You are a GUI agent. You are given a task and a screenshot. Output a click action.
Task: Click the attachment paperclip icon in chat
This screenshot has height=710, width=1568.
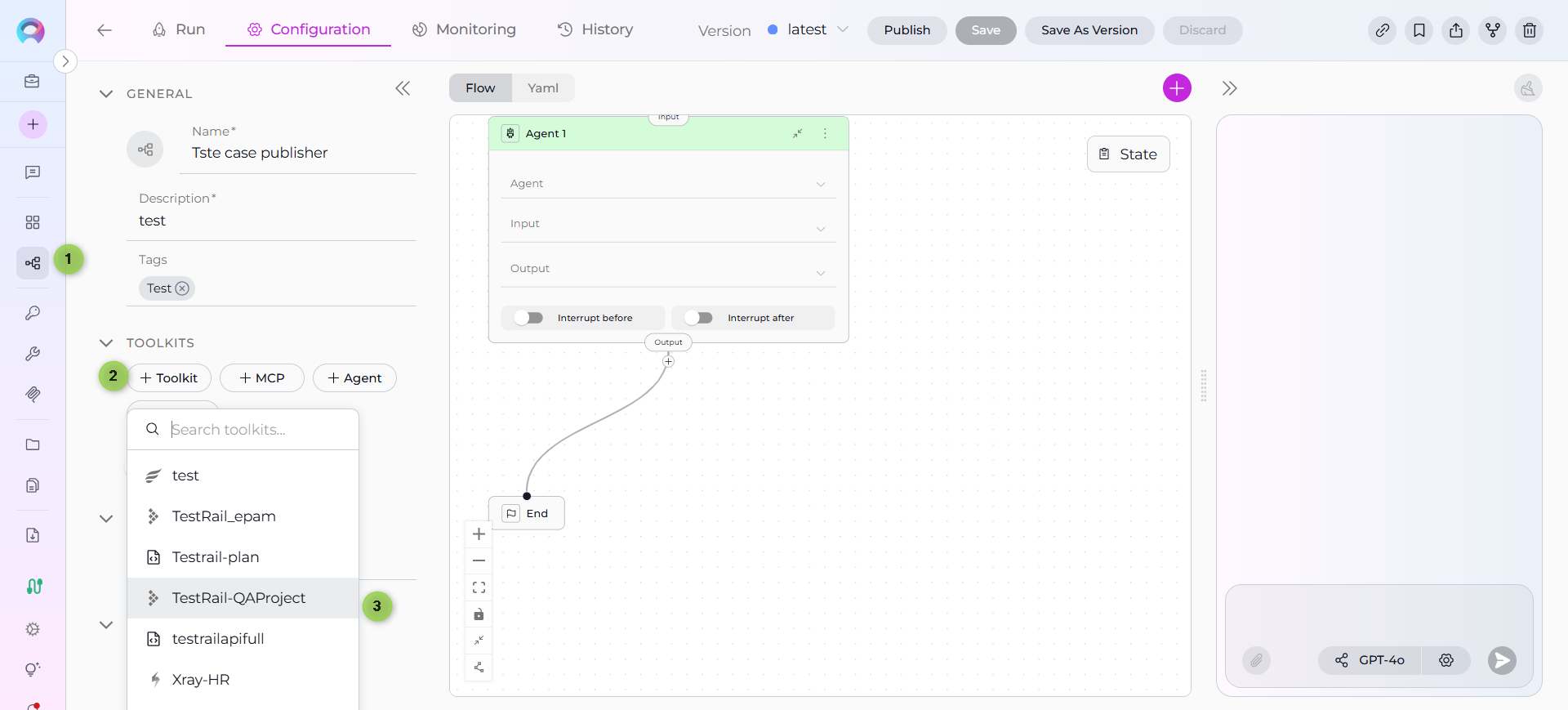coord(1256,660)
